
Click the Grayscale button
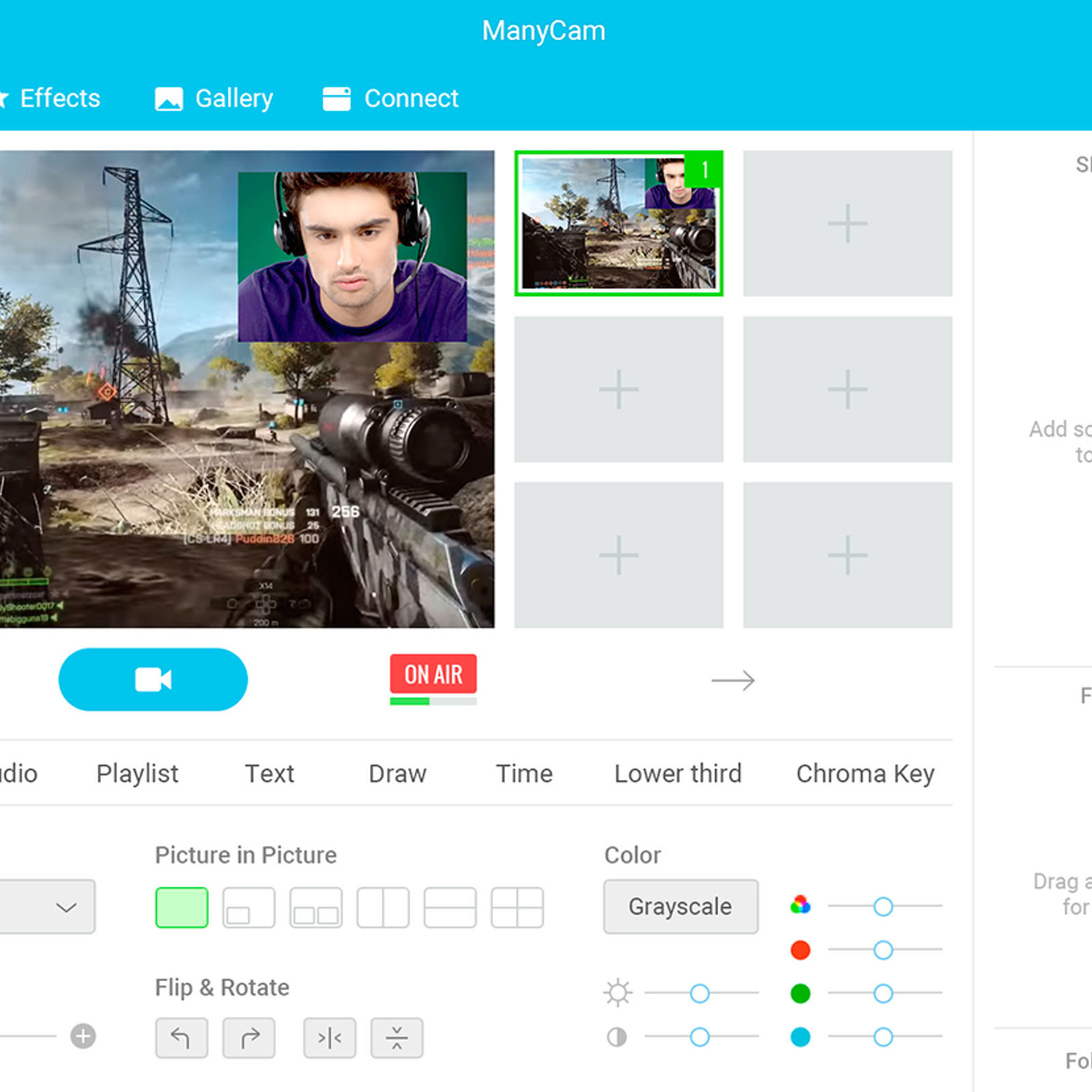680,906
